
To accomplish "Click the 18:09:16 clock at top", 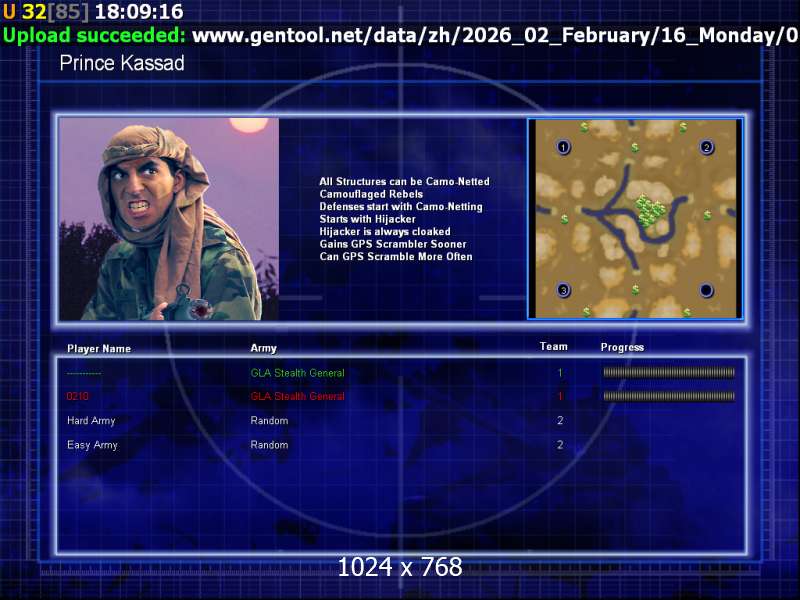I will (x=139, y=11).
